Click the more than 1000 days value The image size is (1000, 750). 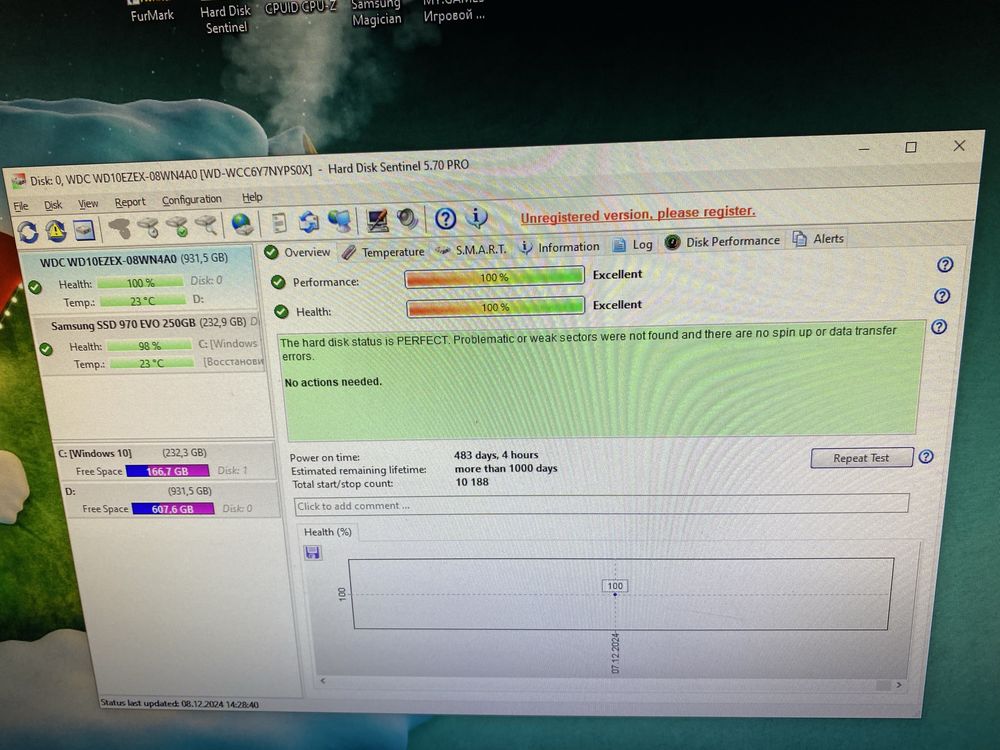(x=506, y=468)
